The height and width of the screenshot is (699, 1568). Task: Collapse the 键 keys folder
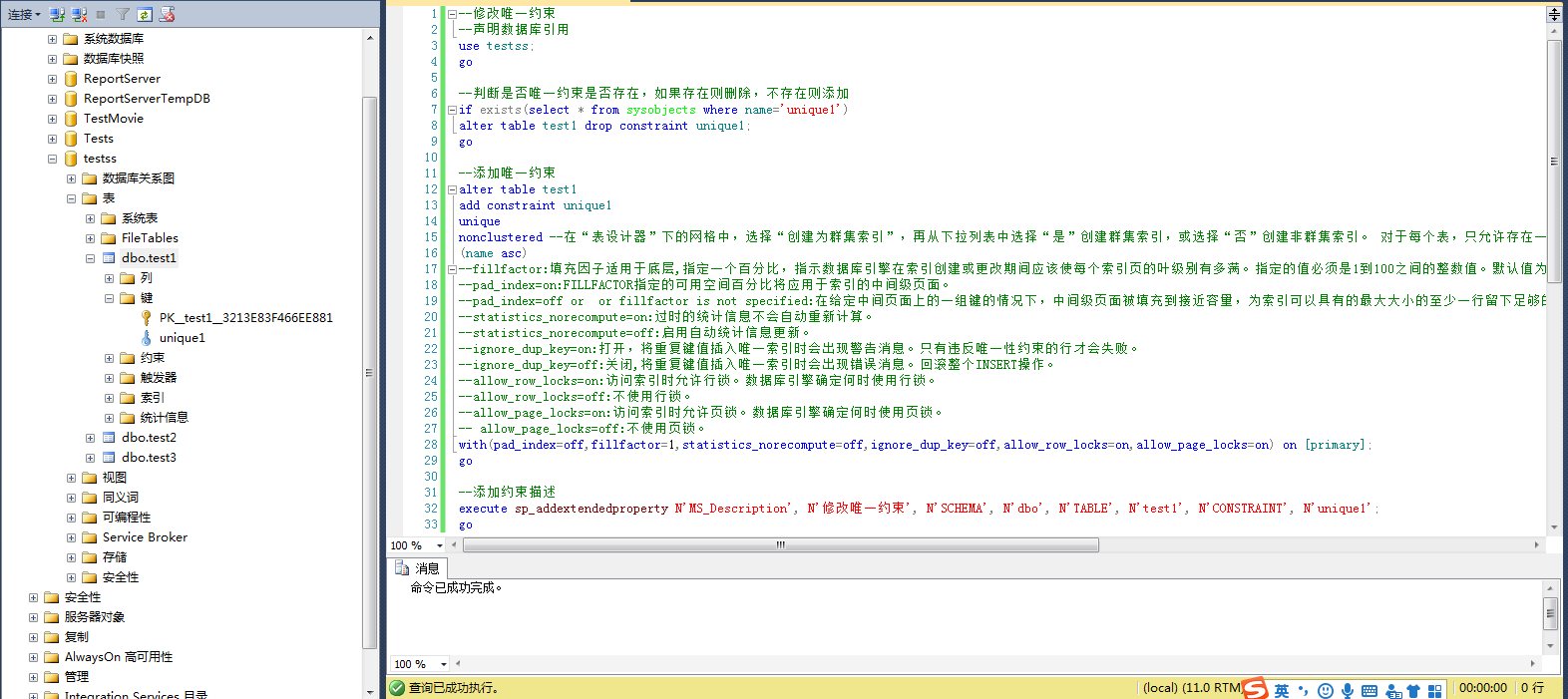(x=110, y=298)
